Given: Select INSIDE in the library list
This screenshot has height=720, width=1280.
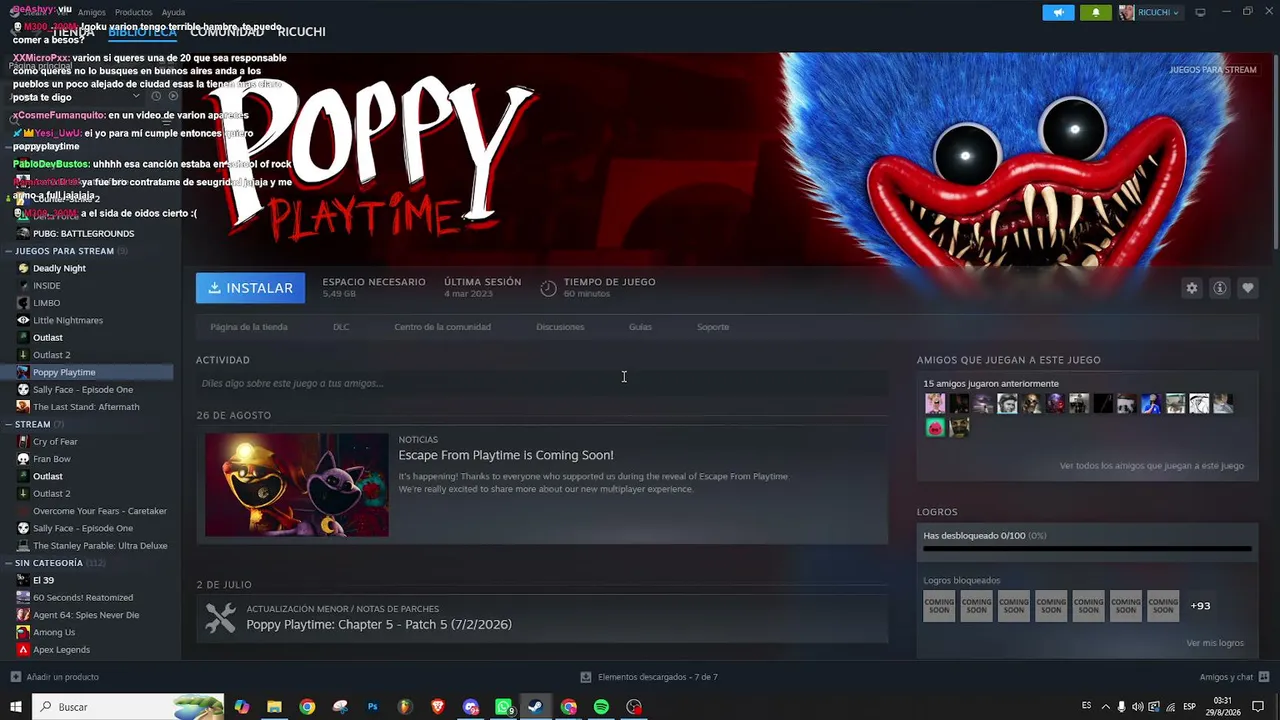Looking at the screenshot, I should 47,286.
